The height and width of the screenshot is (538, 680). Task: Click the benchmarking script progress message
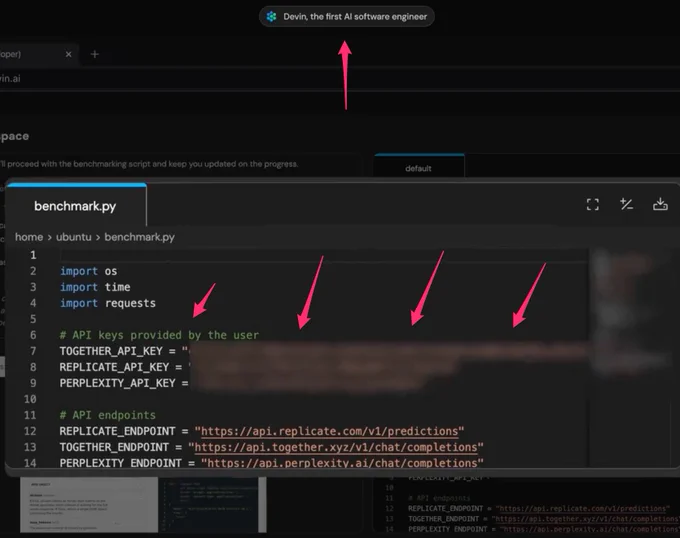click(149, 164)
